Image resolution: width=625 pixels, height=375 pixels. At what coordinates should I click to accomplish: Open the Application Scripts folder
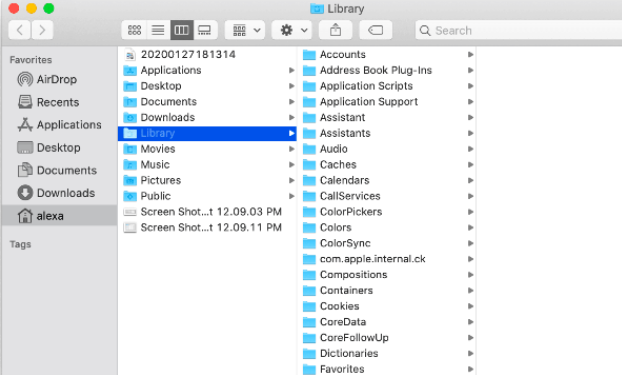point(387,86)
